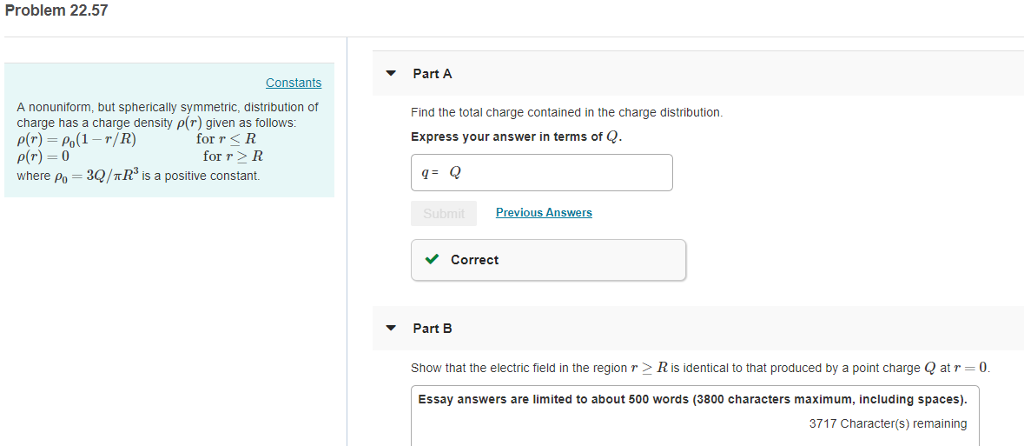The height and width of the screenshot is (446, 1024).
Task: Collapse the Part A section arrow
Action: click(x=391, y=74)
